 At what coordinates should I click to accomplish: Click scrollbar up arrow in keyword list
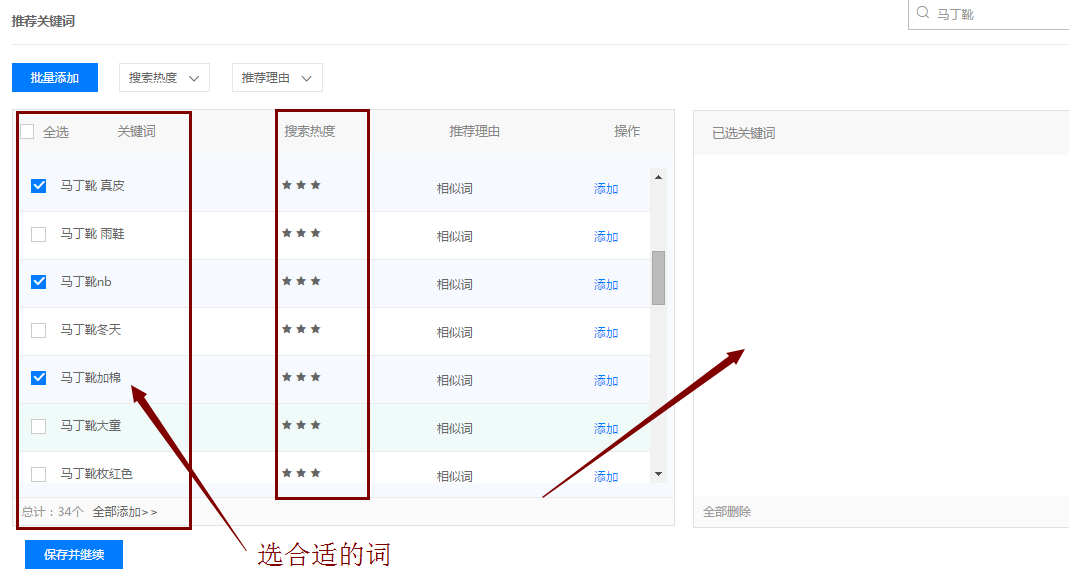(658, 178)
